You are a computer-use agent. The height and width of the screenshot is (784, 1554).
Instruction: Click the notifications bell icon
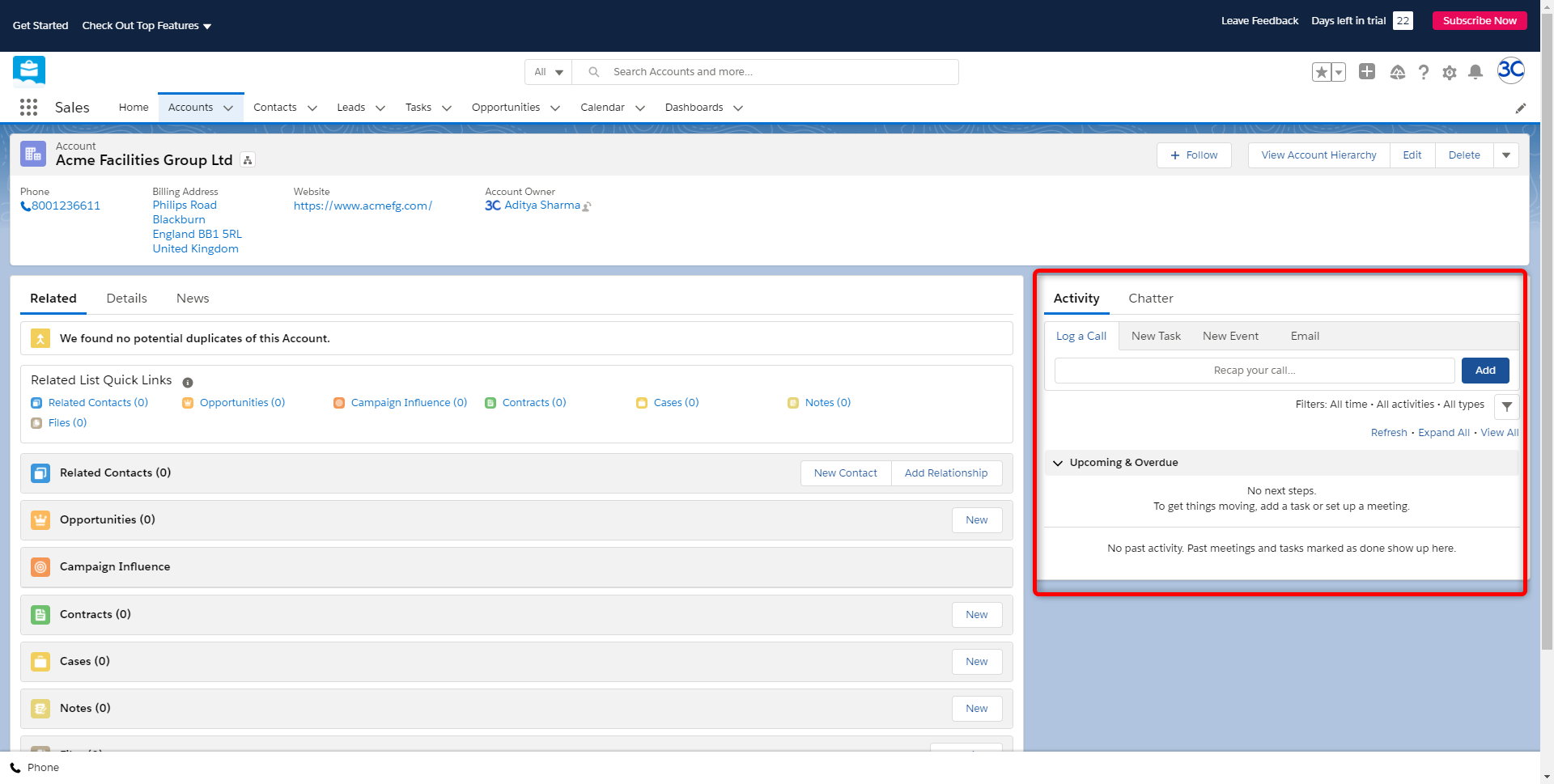pos(1475,72)
